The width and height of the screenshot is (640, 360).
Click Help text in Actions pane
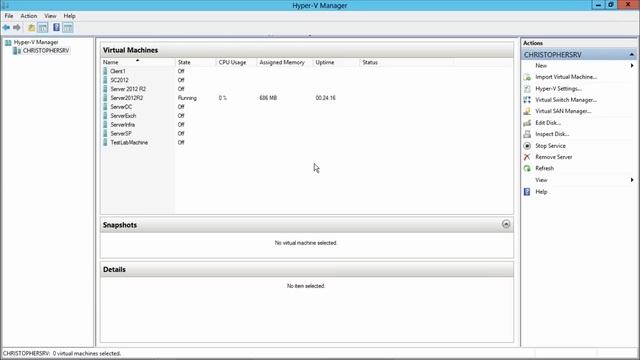tap(541, 192)
